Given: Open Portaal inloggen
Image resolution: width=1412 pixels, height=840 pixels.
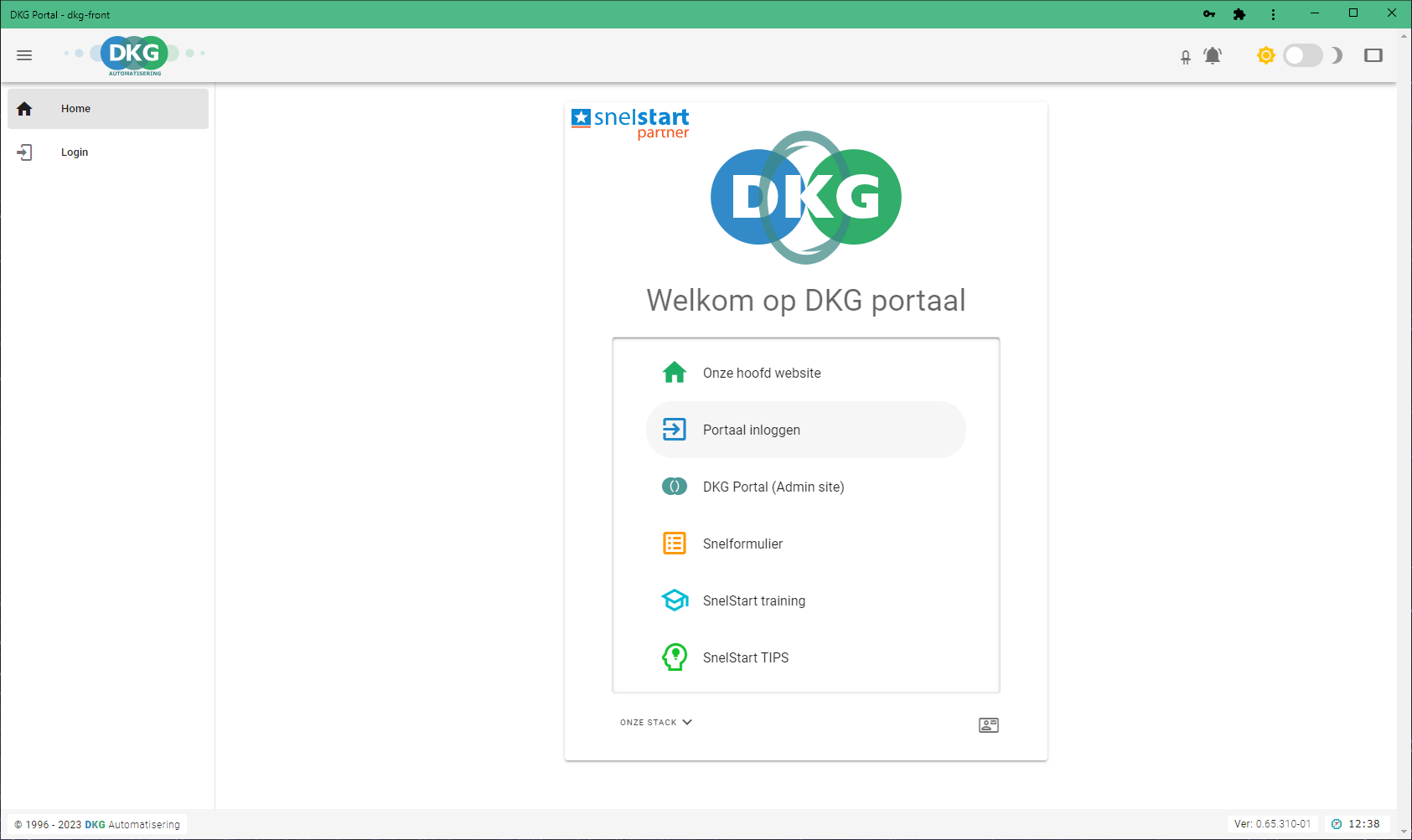Looking at the screenshot, I should pos(806,430).
